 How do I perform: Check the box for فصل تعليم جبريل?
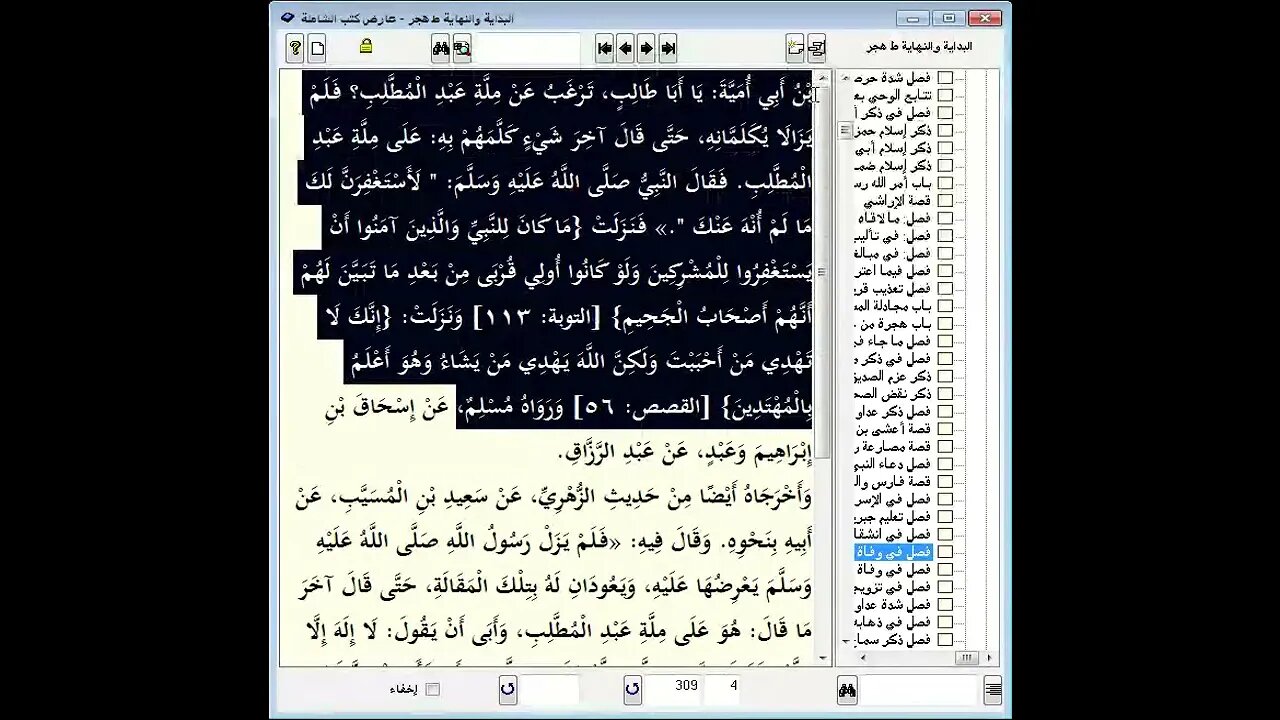tap(945, 517)
